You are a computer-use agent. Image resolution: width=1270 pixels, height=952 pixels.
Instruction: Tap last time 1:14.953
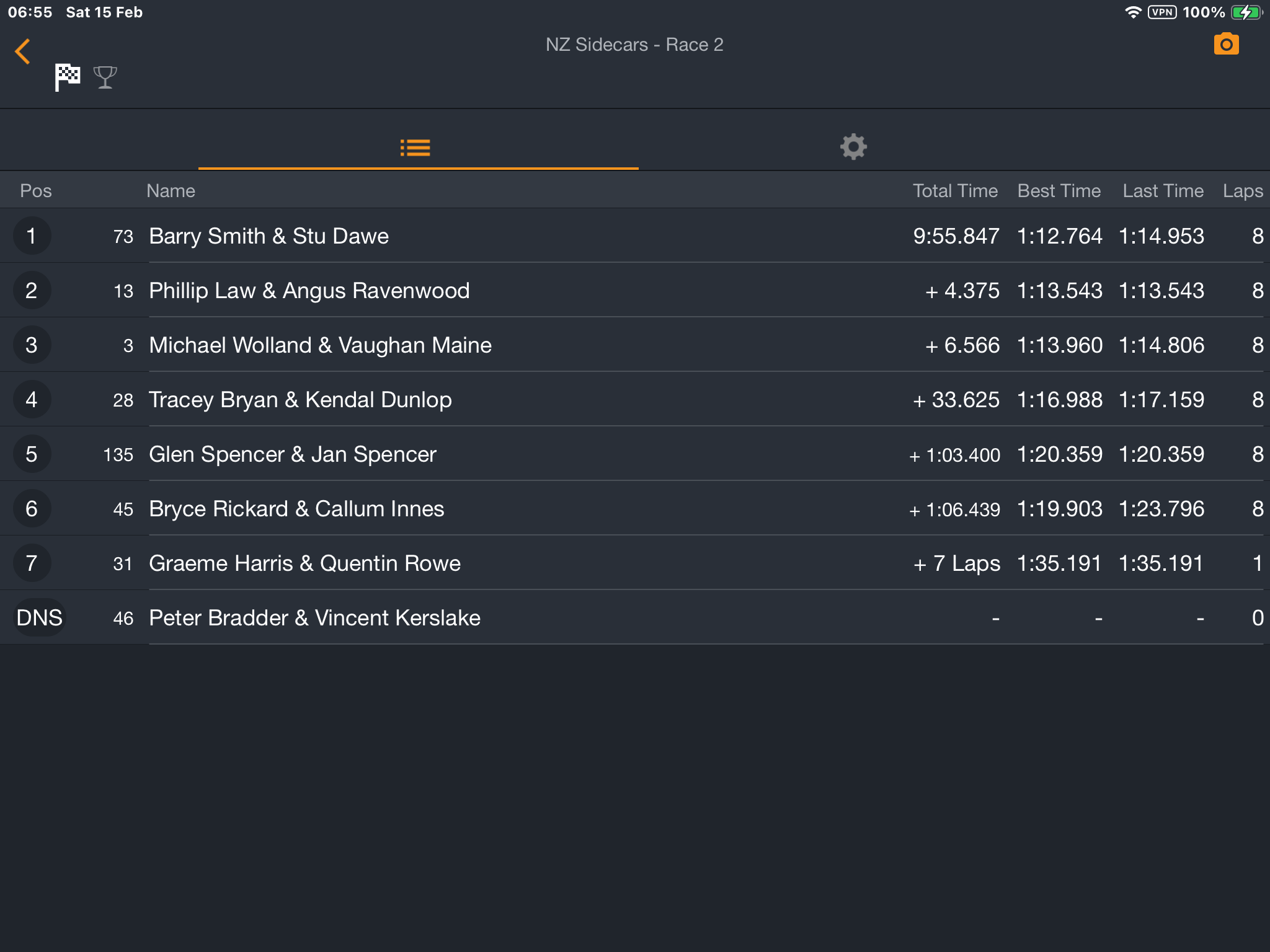1161,236
